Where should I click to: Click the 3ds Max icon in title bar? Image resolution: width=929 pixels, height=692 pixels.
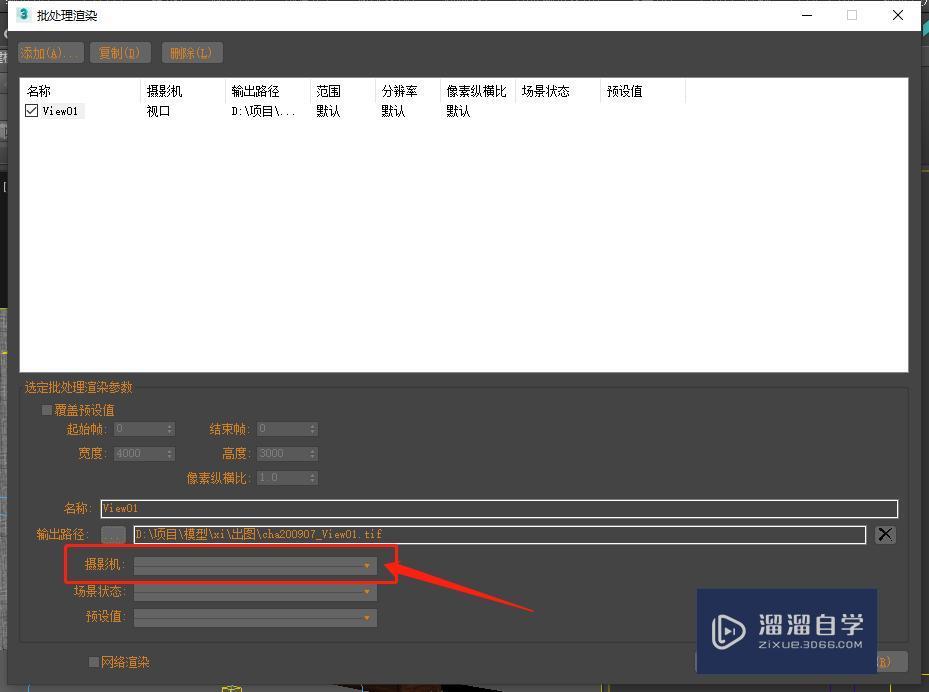pyautogui.click(x=24, y=14)
